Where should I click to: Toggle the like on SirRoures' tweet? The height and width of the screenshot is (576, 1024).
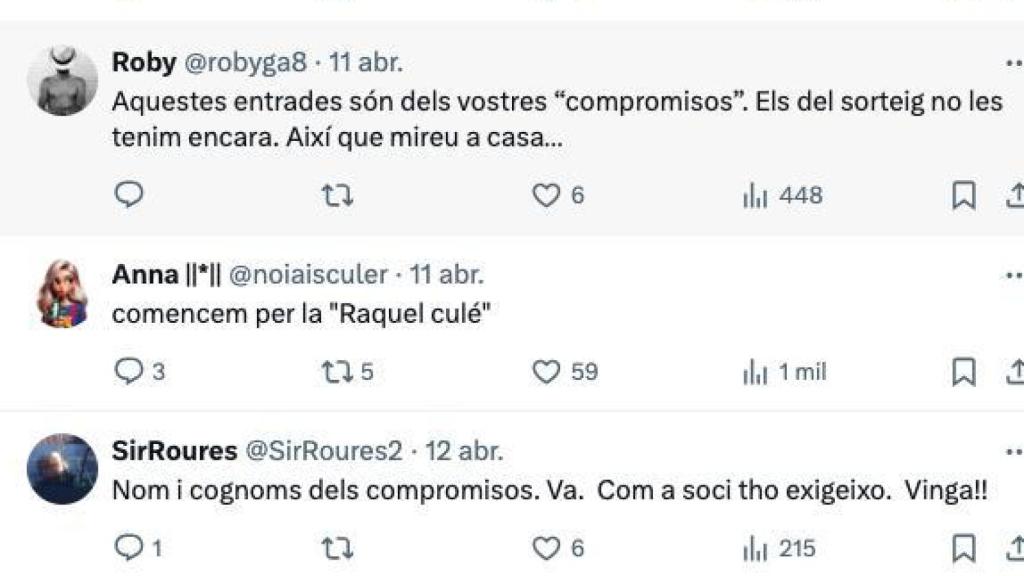click(546, 546)
